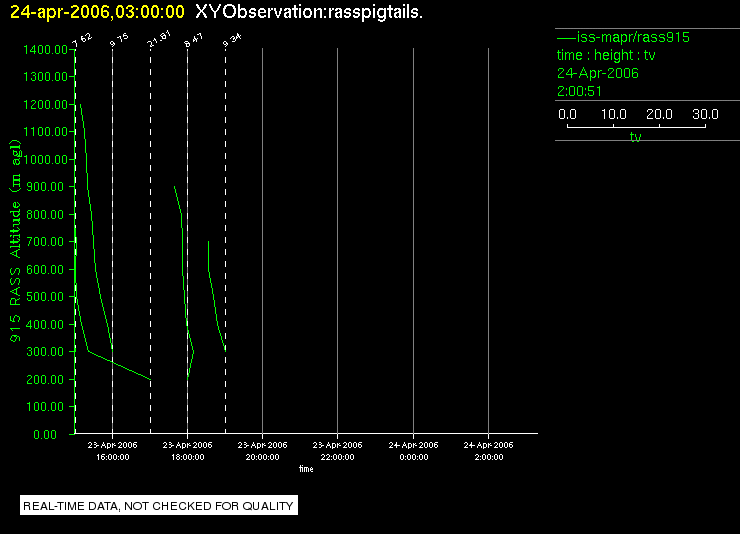Click the '30.0' tv scale value

tap(705, 114)
